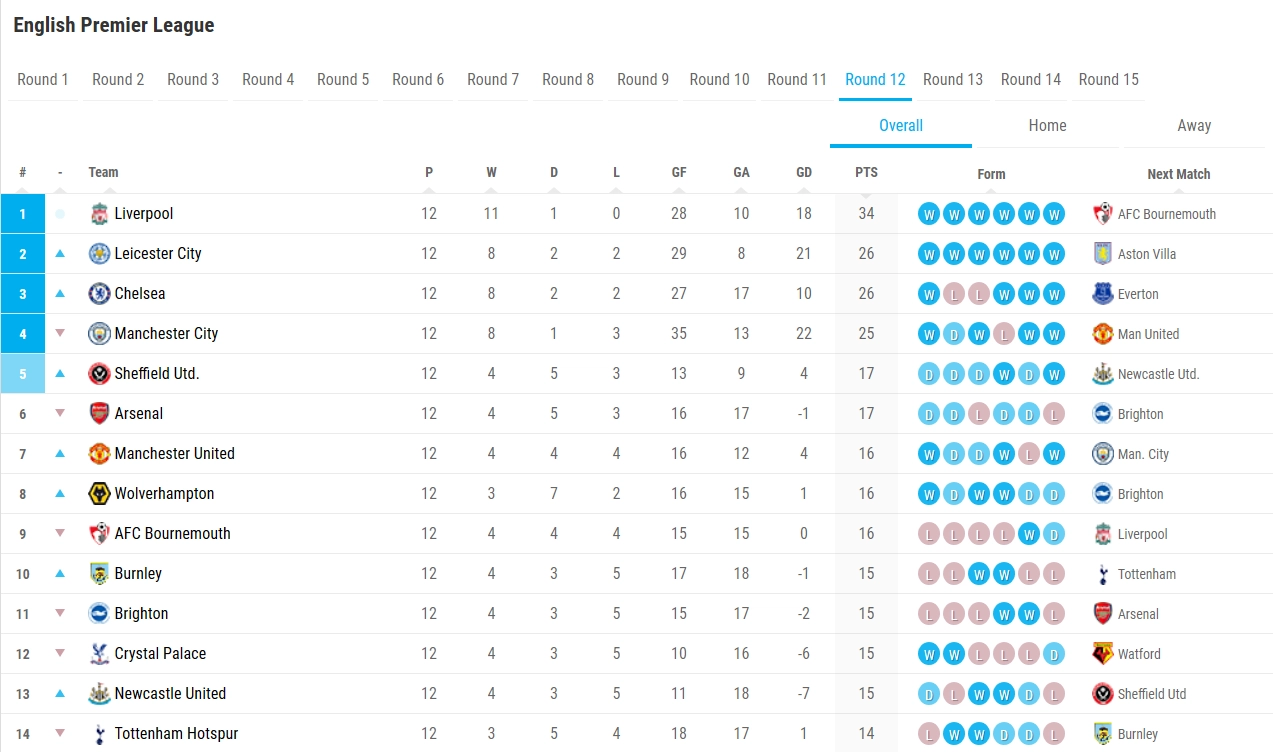The height and width of the screenshot is (752, 1273).
Task: Click the PTS column header
Action: 866,172
